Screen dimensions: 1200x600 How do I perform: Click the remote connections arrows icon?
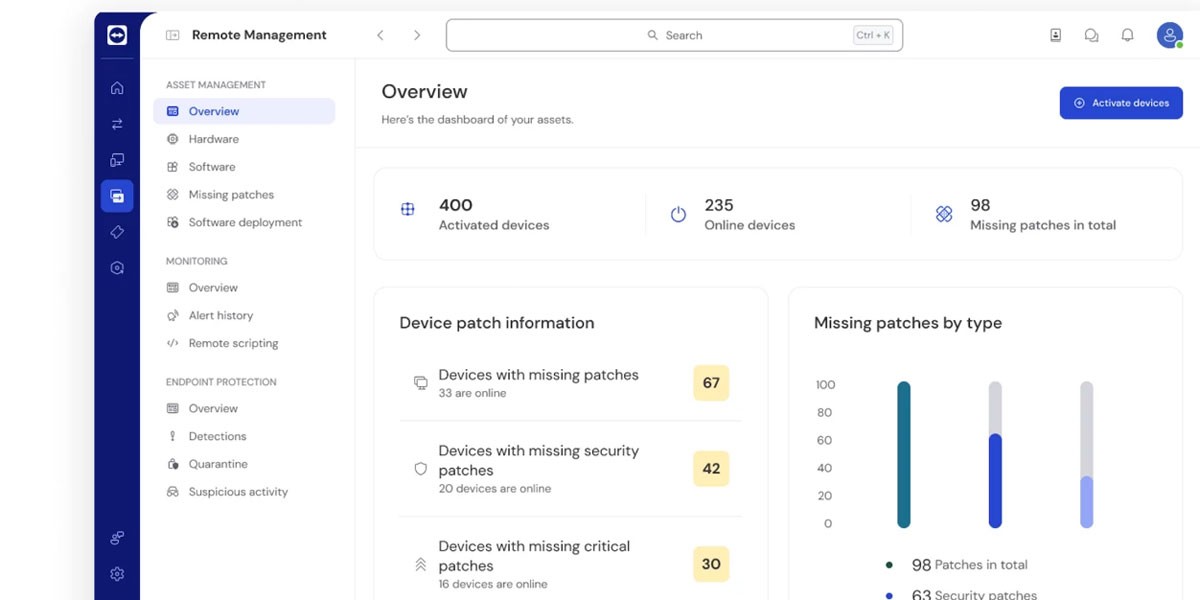(x=117, y=124)
